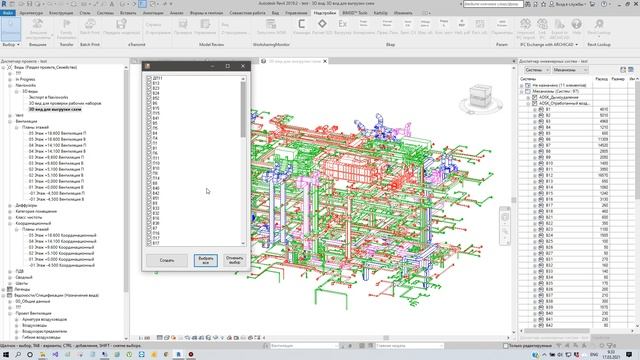
Task: Toggle the В42 system checkbox
Action: coord(149,193)
